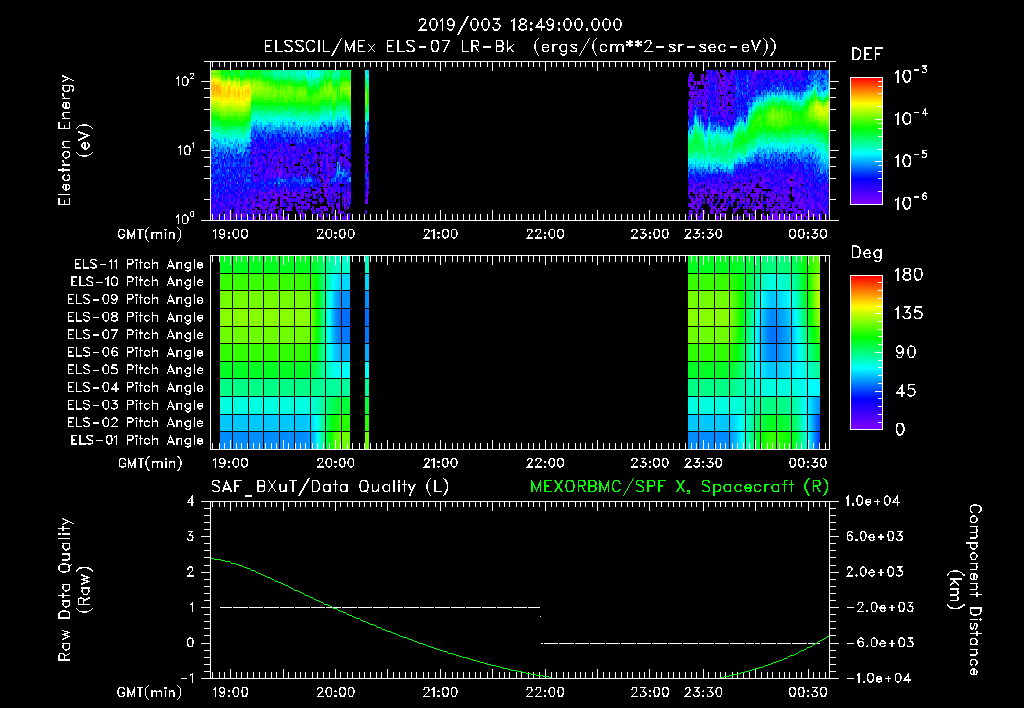The image size is (1024, 708).
Task: Click the 135 tick on the Deg color bar
Action: coord(908,313)
